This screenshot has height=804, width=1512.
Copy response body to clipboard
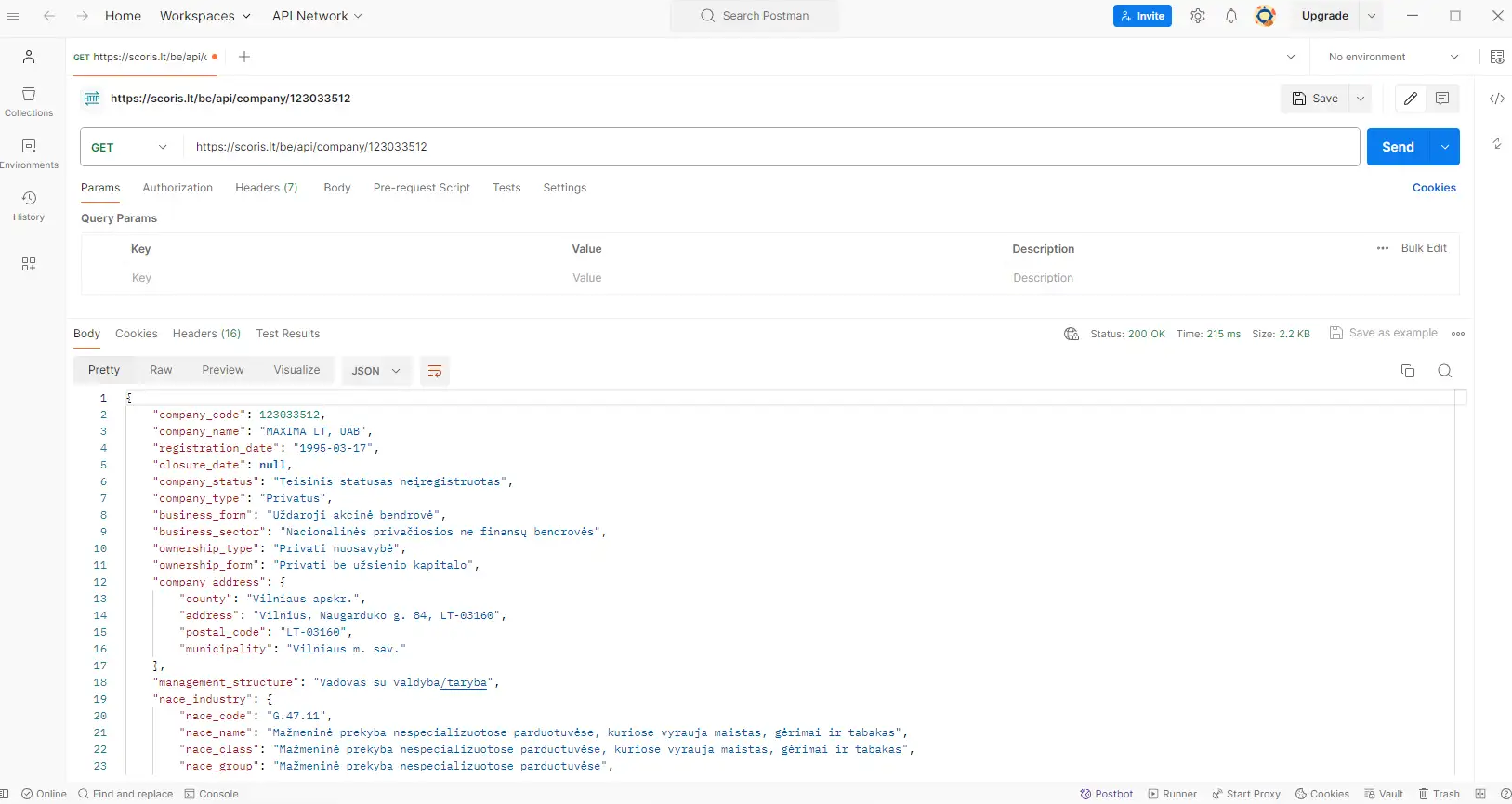point(1408,371)
